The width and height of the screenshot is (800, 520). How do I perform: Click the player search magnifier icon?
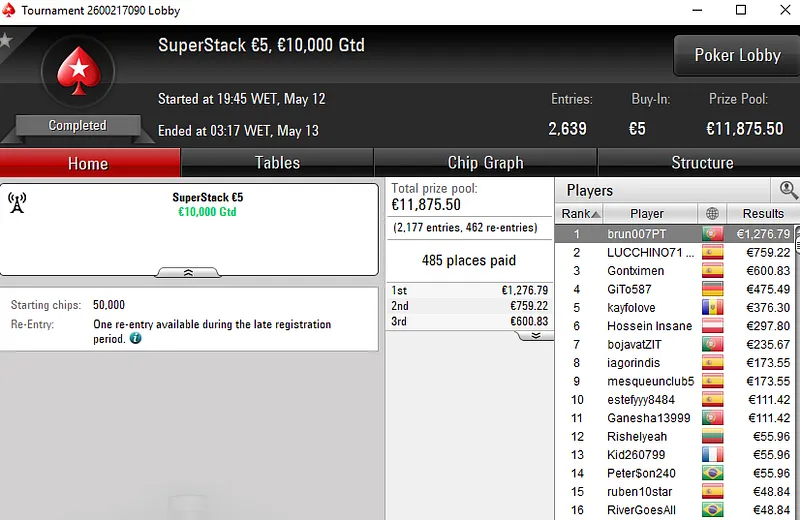point(788,190)
